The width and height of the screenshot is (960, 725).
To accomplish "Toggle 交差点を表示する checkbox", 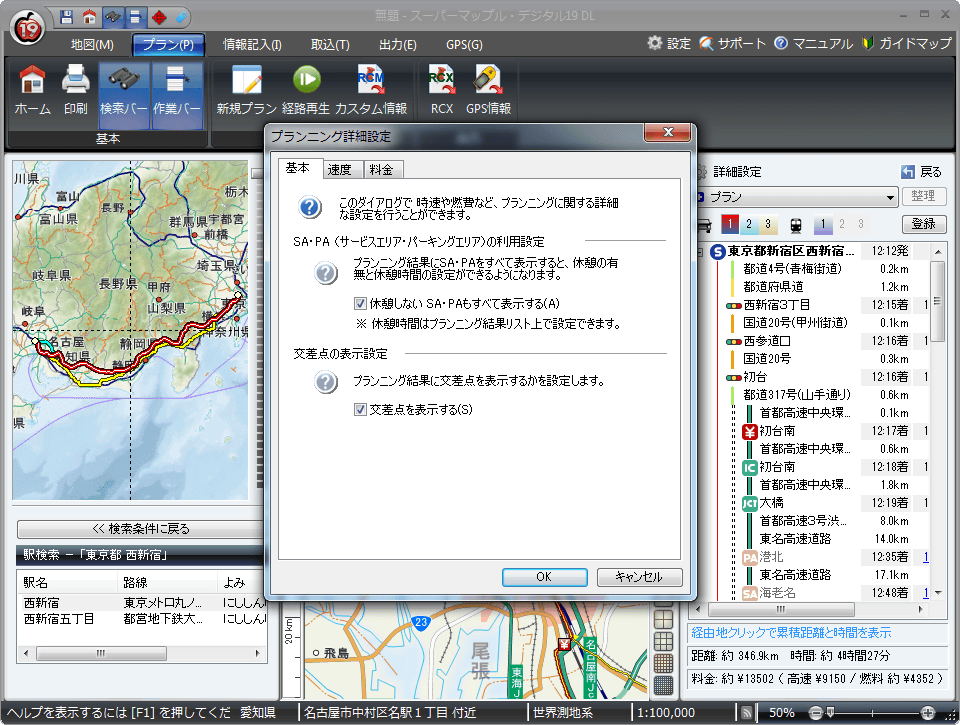I will [x=361, y=410].
